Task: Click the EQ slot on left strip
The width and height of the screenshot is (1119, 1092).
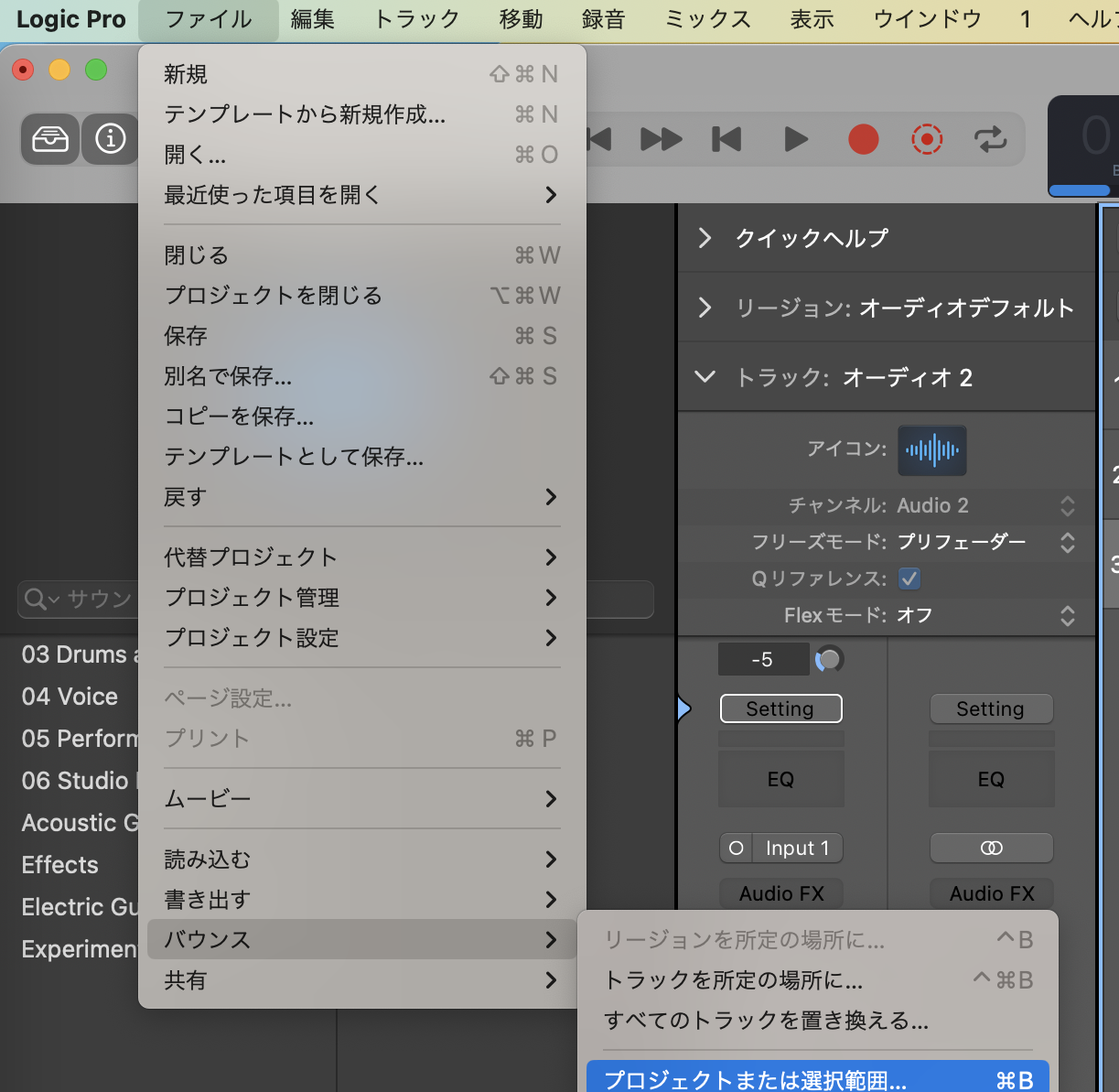Action: tap(780, 779)
